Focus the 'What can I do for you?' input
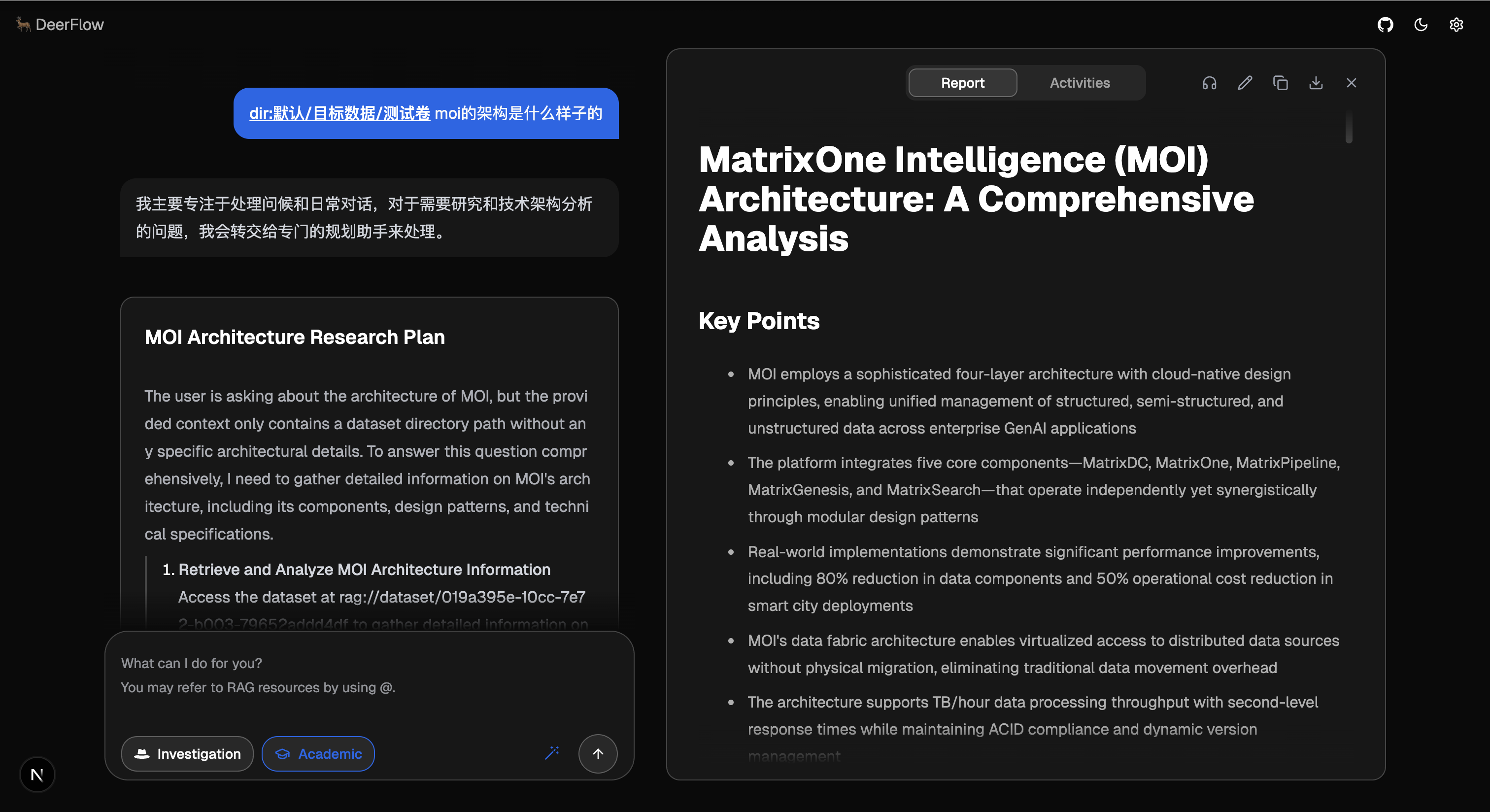The width and height of the screenshot is (1490, 812). (369, 676)
